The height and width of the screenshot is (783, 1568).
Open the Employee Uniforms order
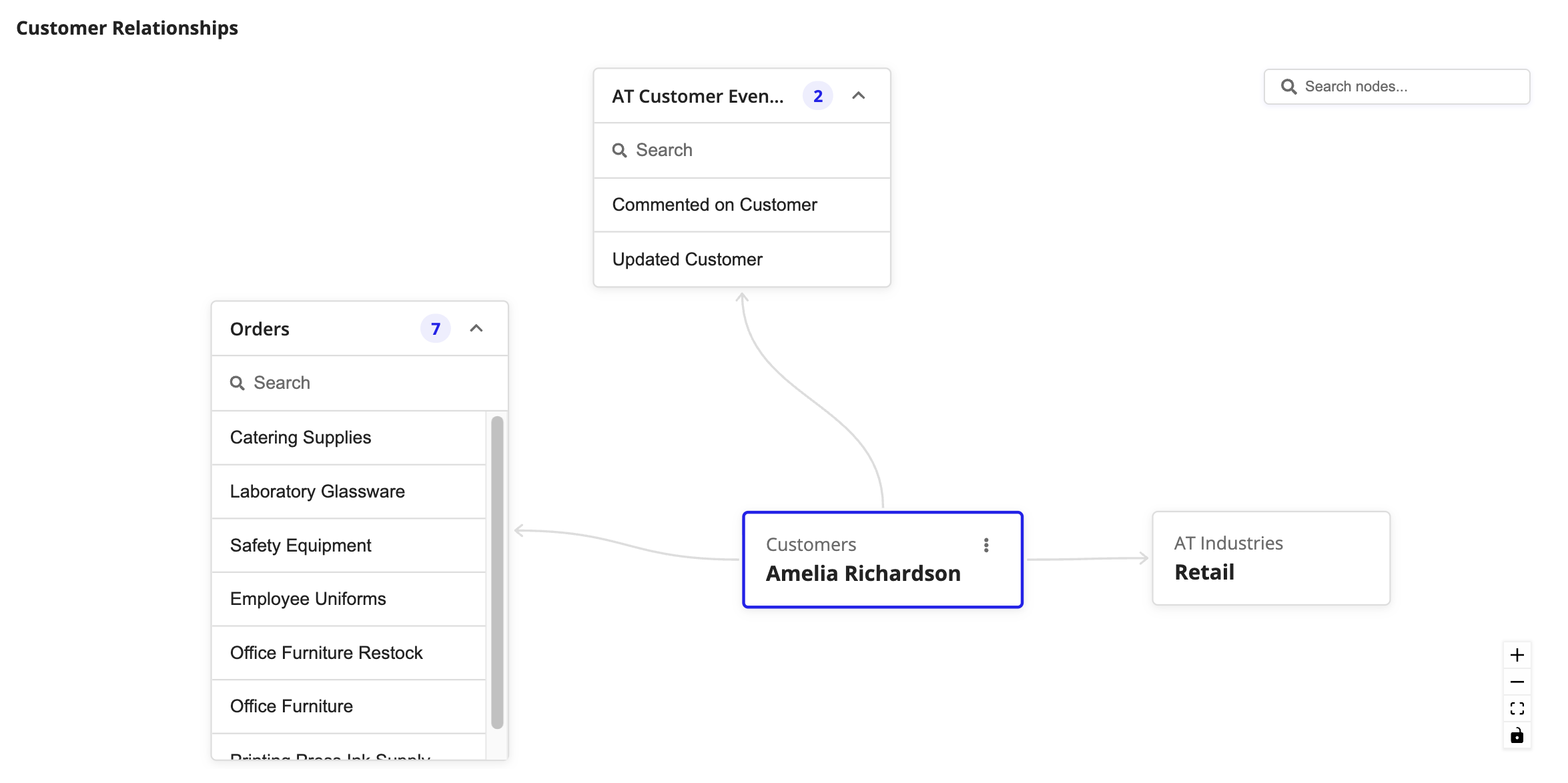tap(348, 599)
